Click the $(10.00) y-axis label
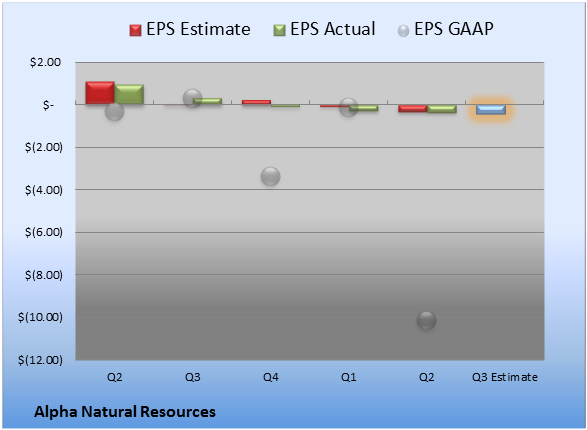 pos(40,317)
